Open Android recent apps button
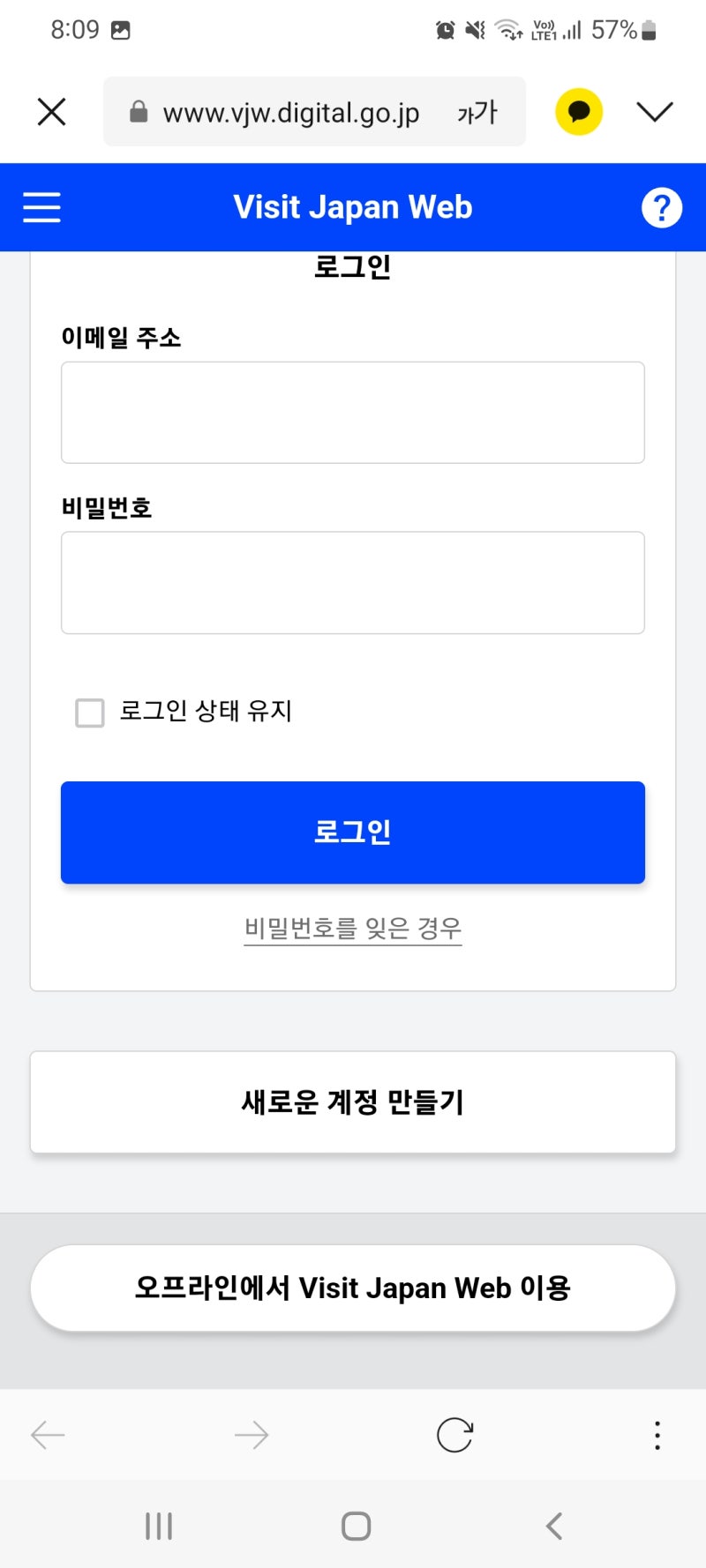 click(x=159, y=1526)
